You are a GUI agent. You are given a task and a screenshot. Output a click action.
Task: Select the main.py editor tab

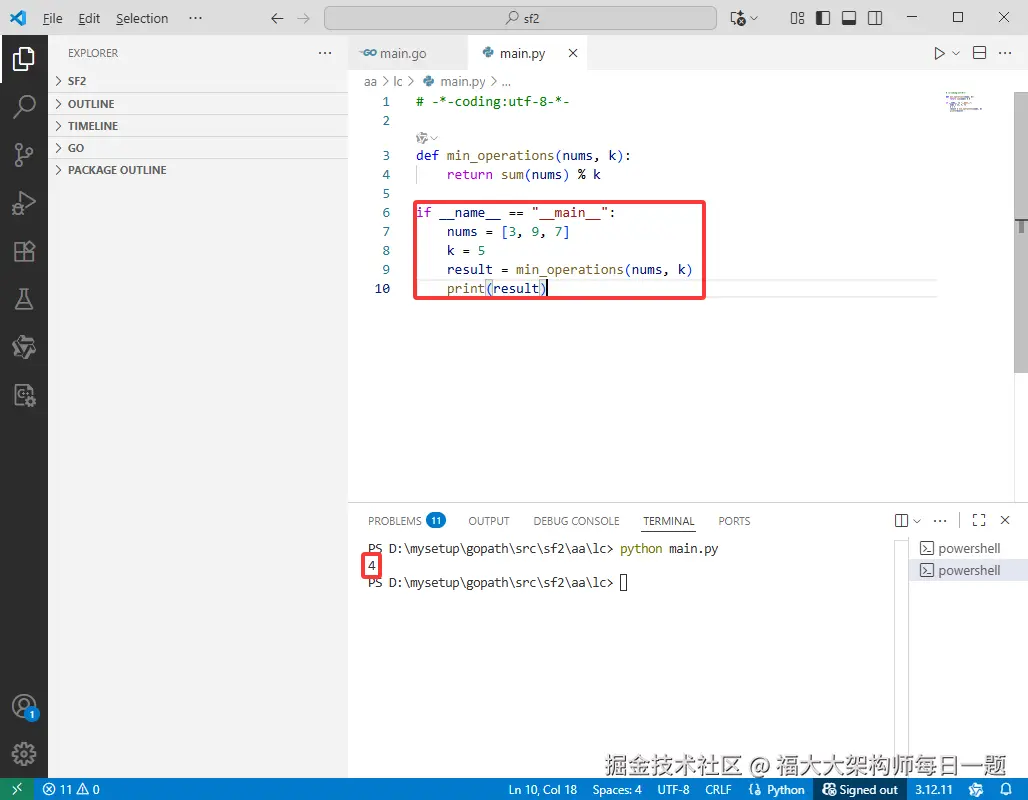(x=522, y=53)
